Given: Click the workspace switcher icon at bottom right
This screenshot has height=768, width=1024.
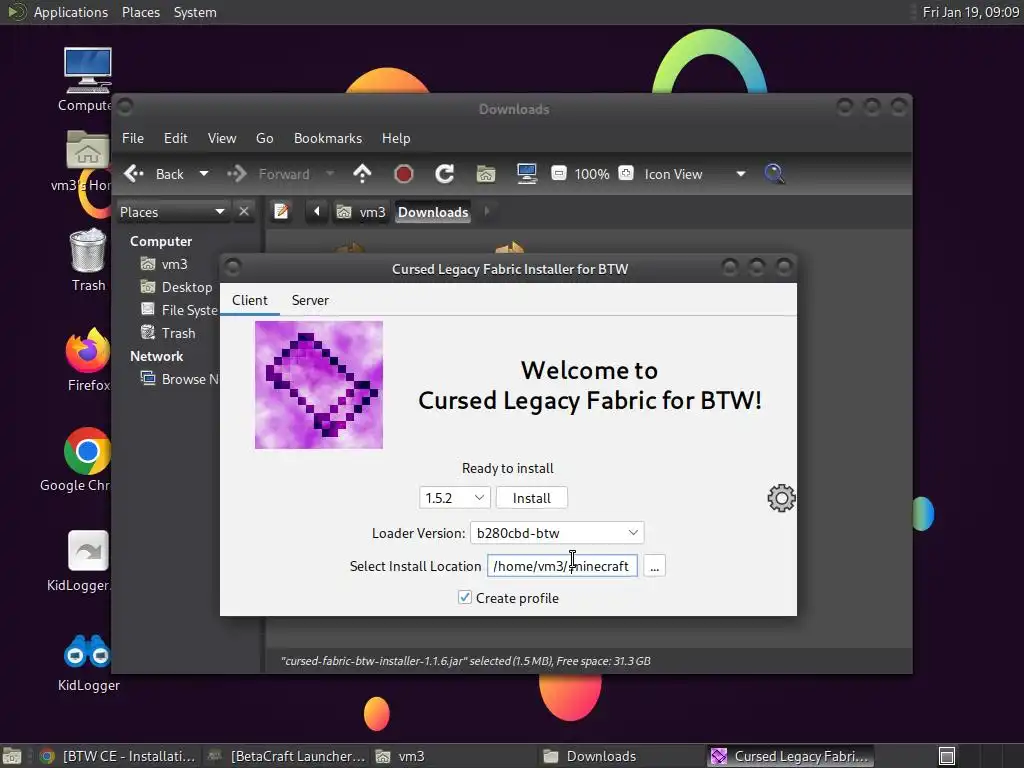Looking at the screenshot, I should pyautogui.click(x=947, y=756).
